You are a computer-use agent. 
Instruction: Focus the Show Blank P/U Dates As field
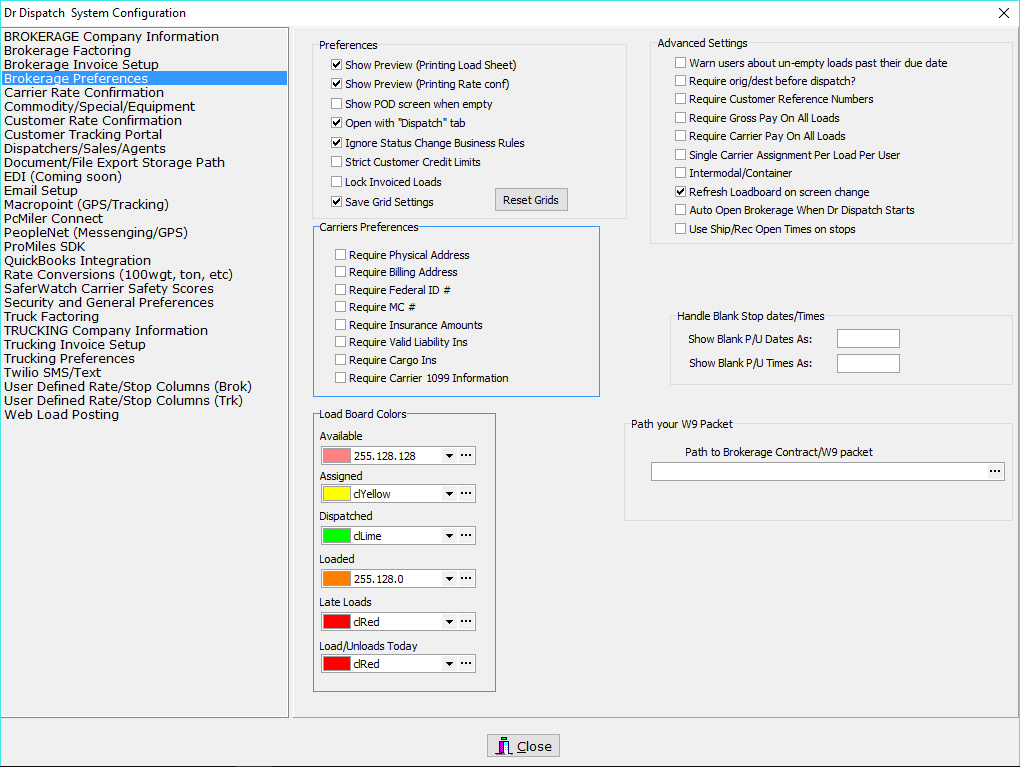click(868, 338)
